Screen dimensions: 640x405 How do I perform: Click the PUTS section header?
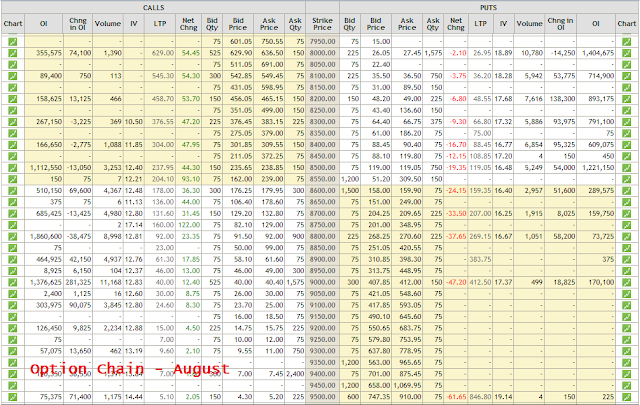click(488, 8)
